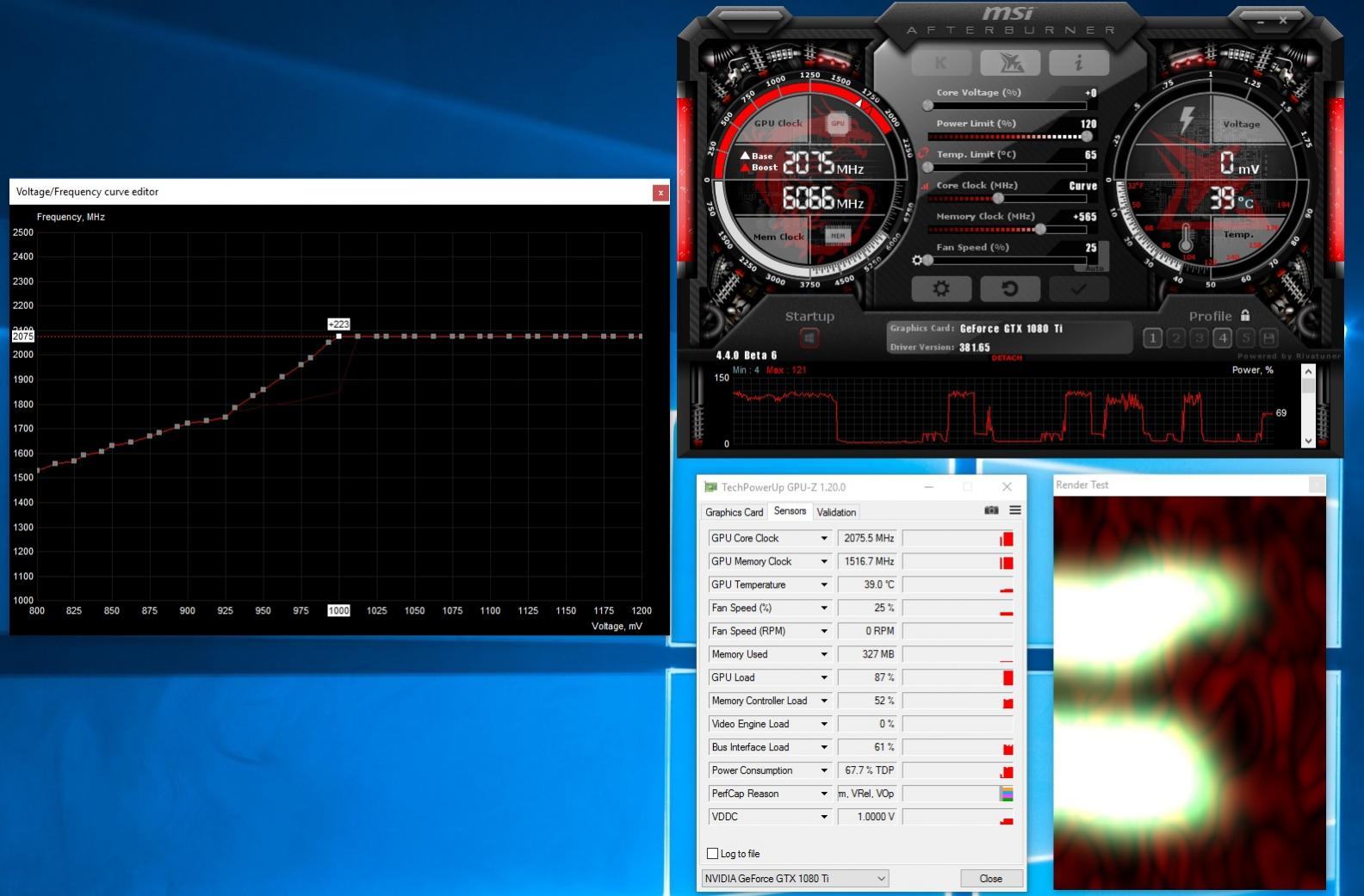Select Afterburner profile slot 3
This screenshot has height=896, width=1364.
click(x=1200, y=338)
